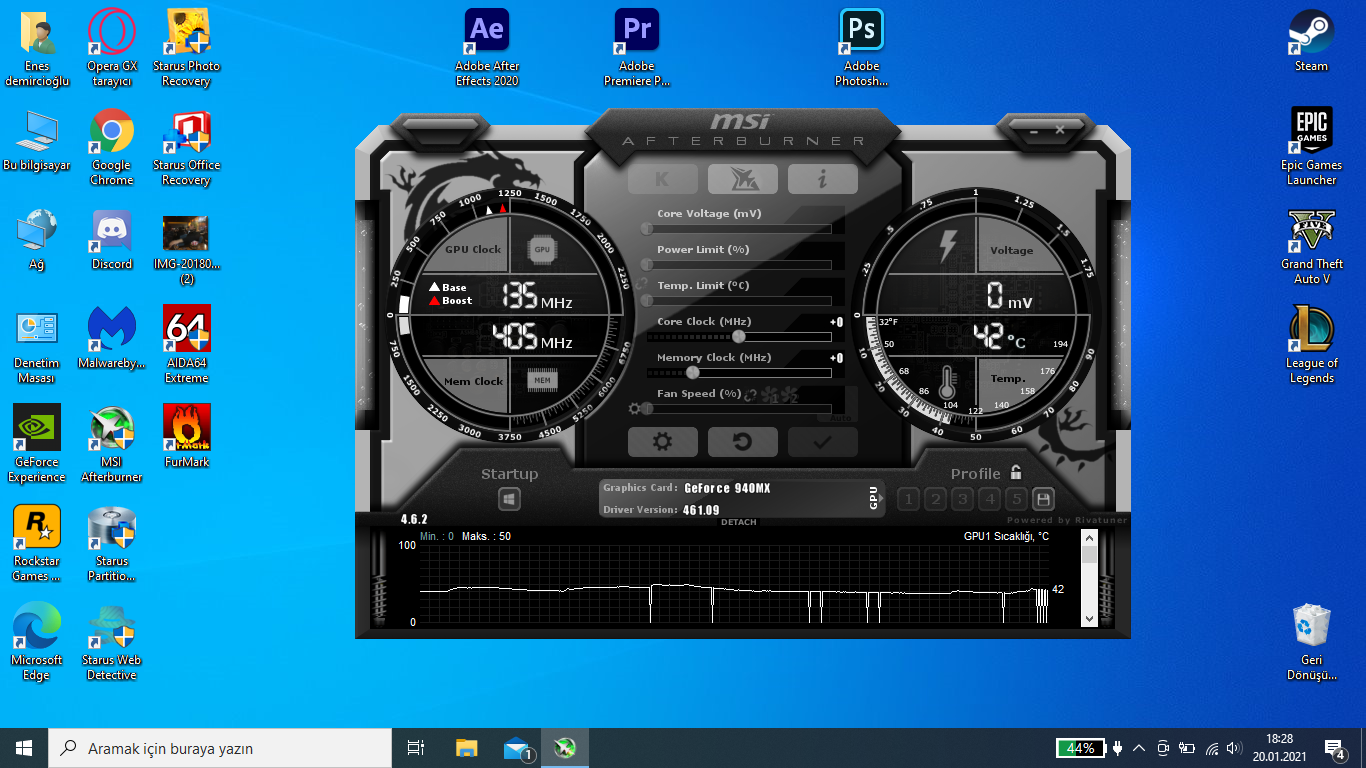Open Afterburner settings via gear button

(x=662, y=442)
